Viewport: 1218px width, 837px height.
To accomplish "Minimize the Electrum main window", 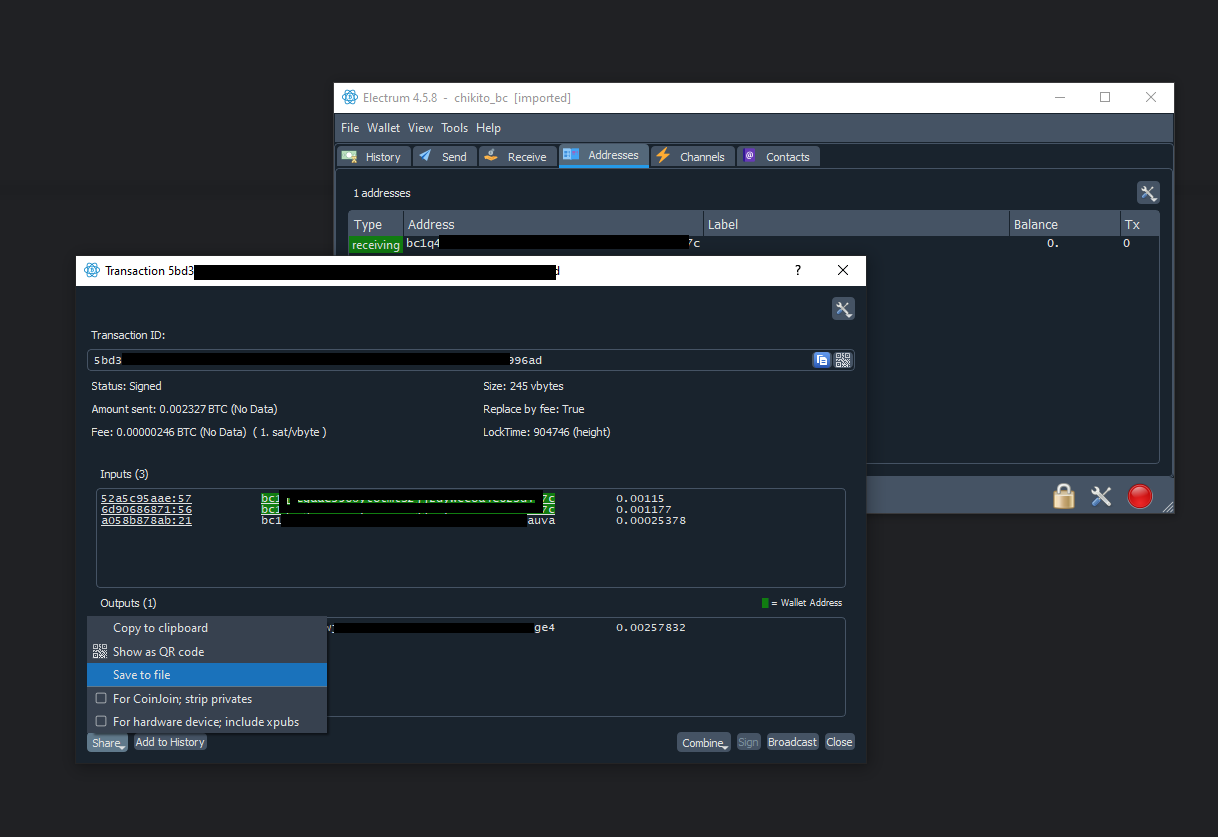I will coord(1059,97).
